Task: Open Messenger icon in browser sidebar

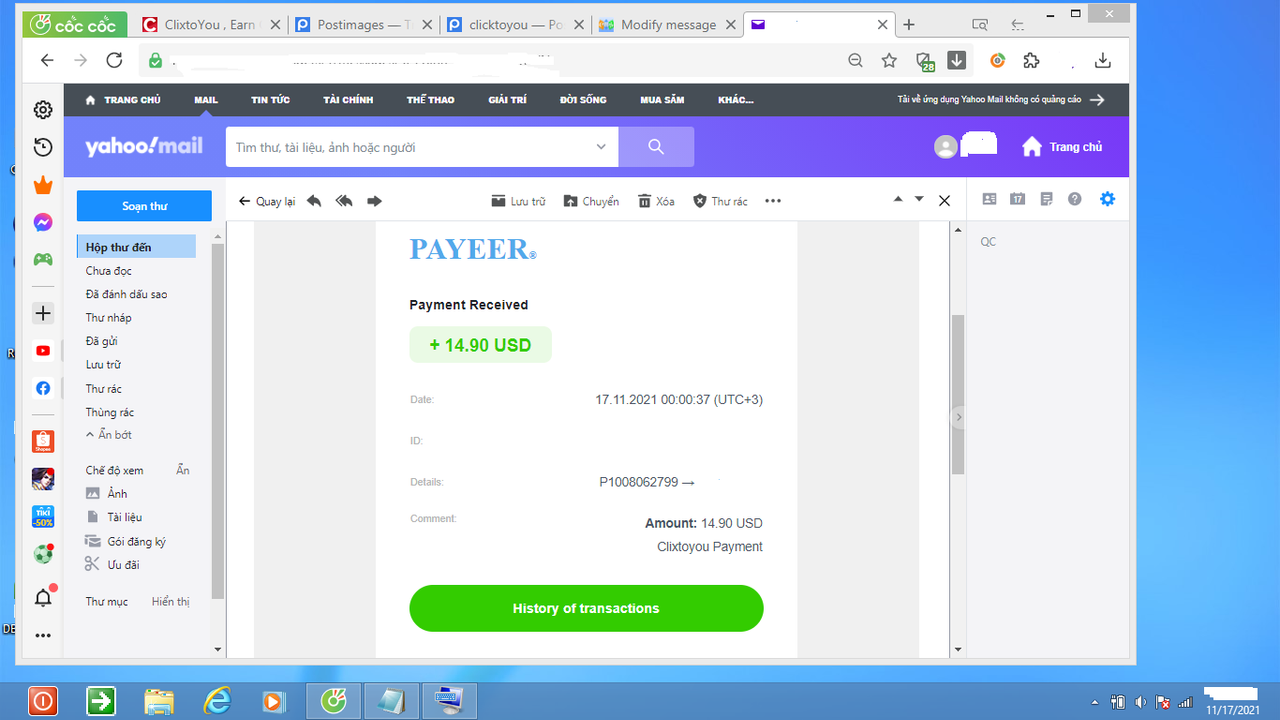Action: pos(43,223)
